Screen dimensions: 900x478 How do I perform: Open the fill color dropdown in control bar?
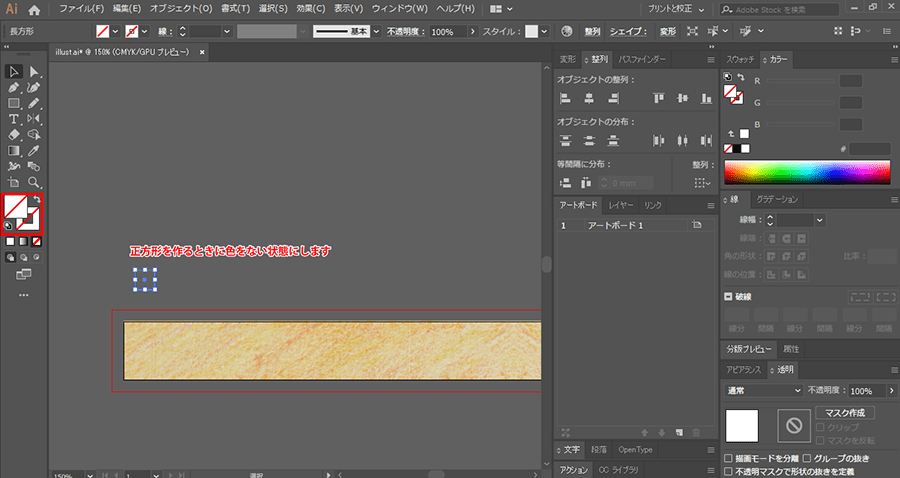tap(115, 32)
